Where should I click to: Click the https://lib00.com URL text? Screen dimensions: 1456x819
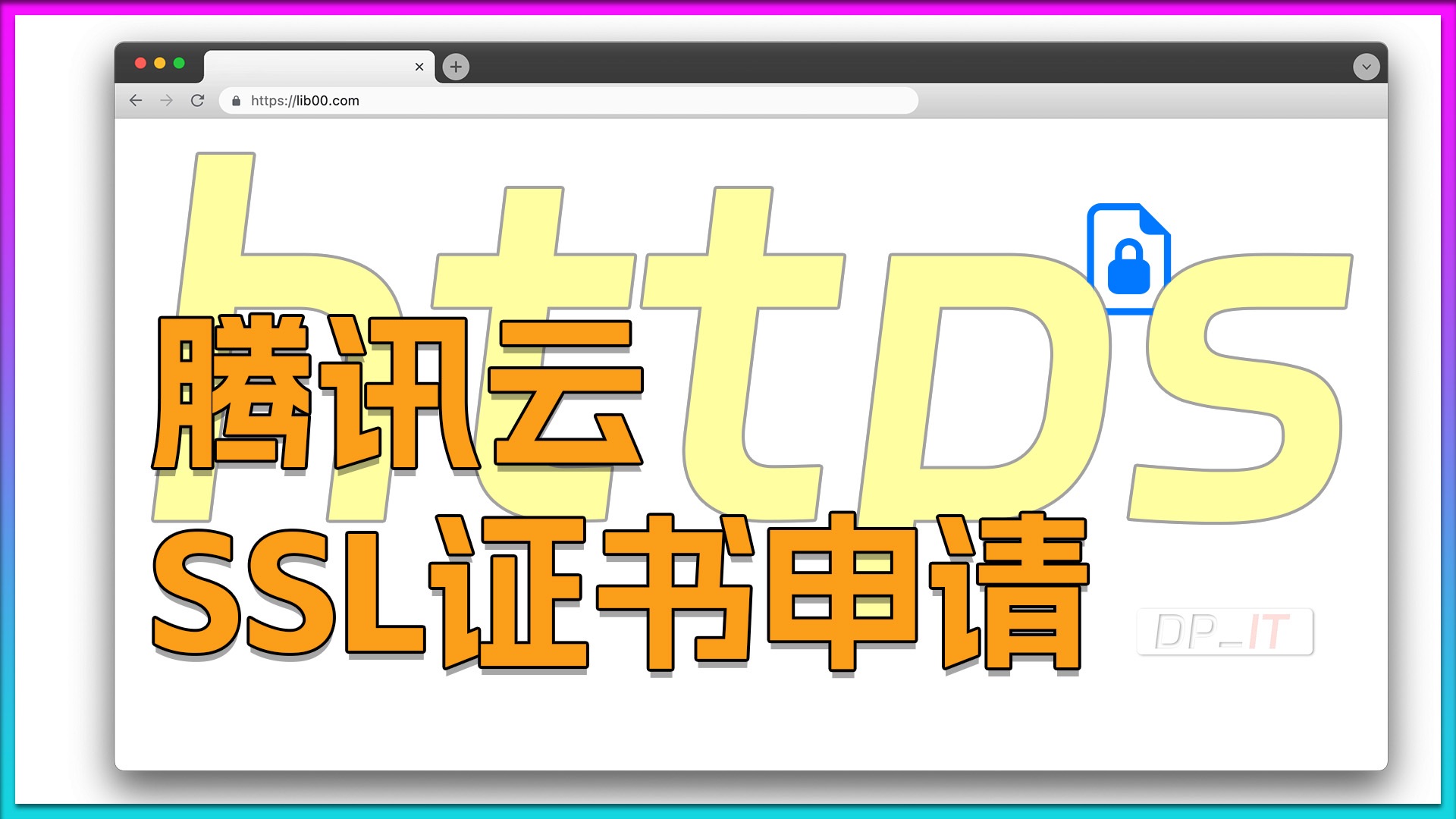[x=306, y=100]
